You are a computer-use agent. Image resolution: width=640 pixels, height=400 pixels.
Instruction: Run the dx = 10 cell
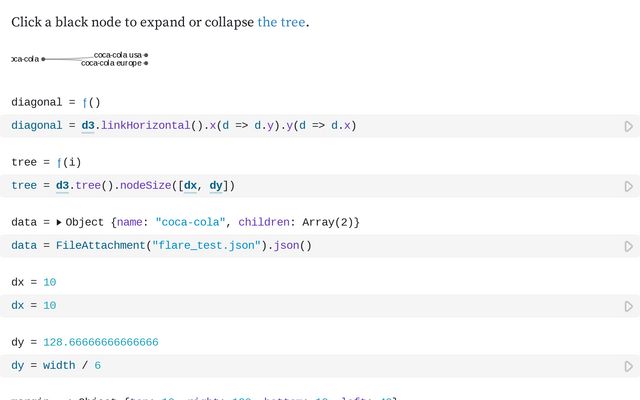click(628, 306)
